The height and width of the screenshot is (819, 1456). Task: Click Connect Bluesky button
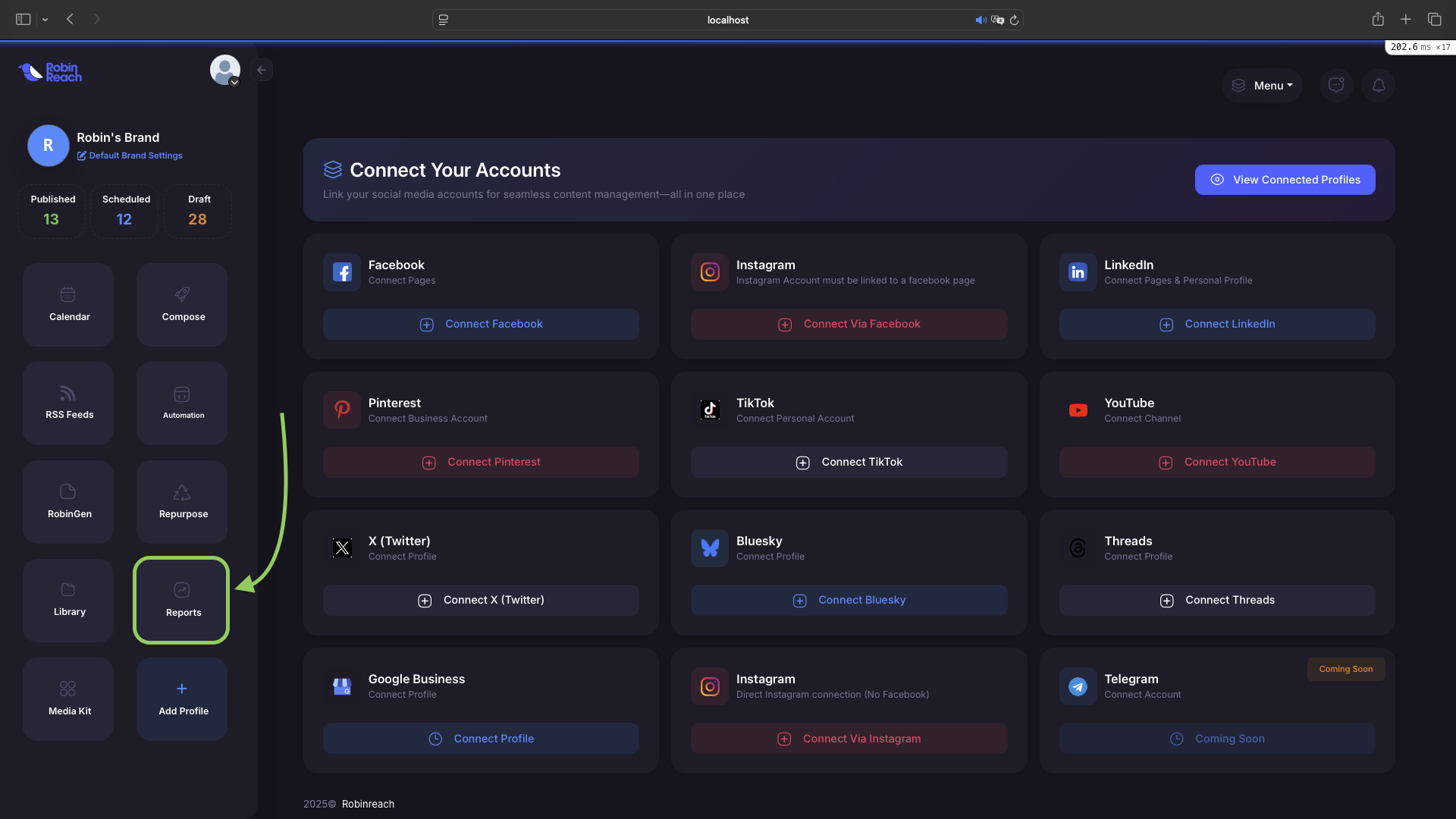[x=849, y=600]
